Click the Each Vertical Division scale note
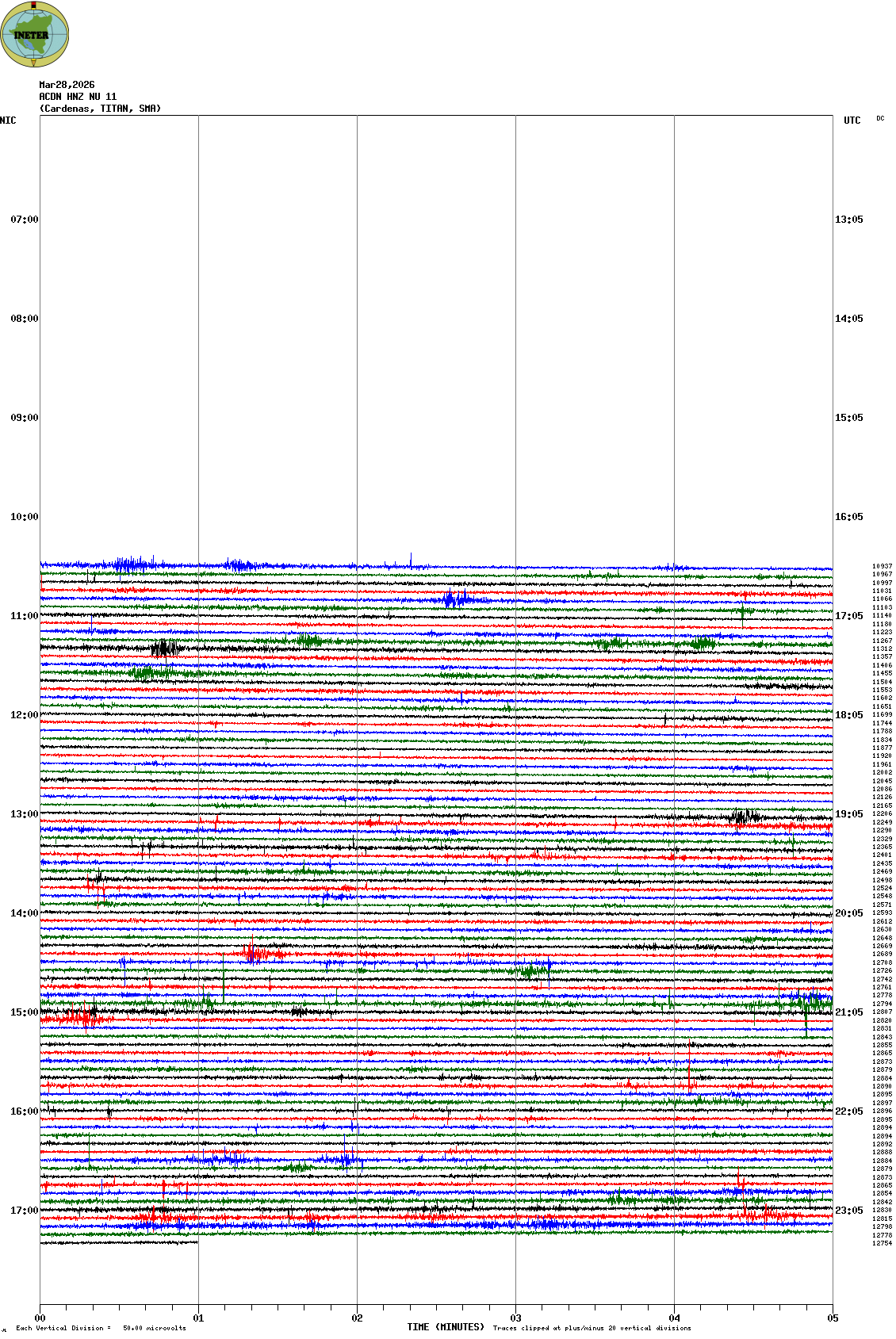 point(101,1328)
